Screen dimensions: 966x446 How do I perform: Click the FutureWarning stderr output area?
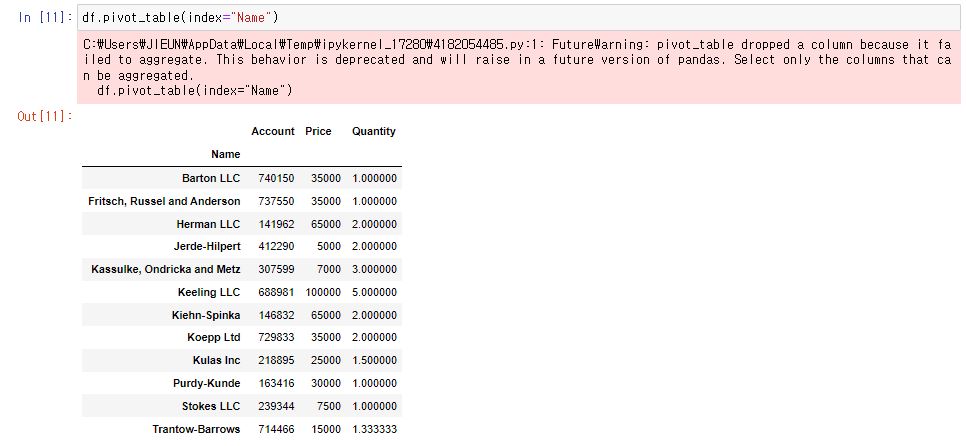519,67
